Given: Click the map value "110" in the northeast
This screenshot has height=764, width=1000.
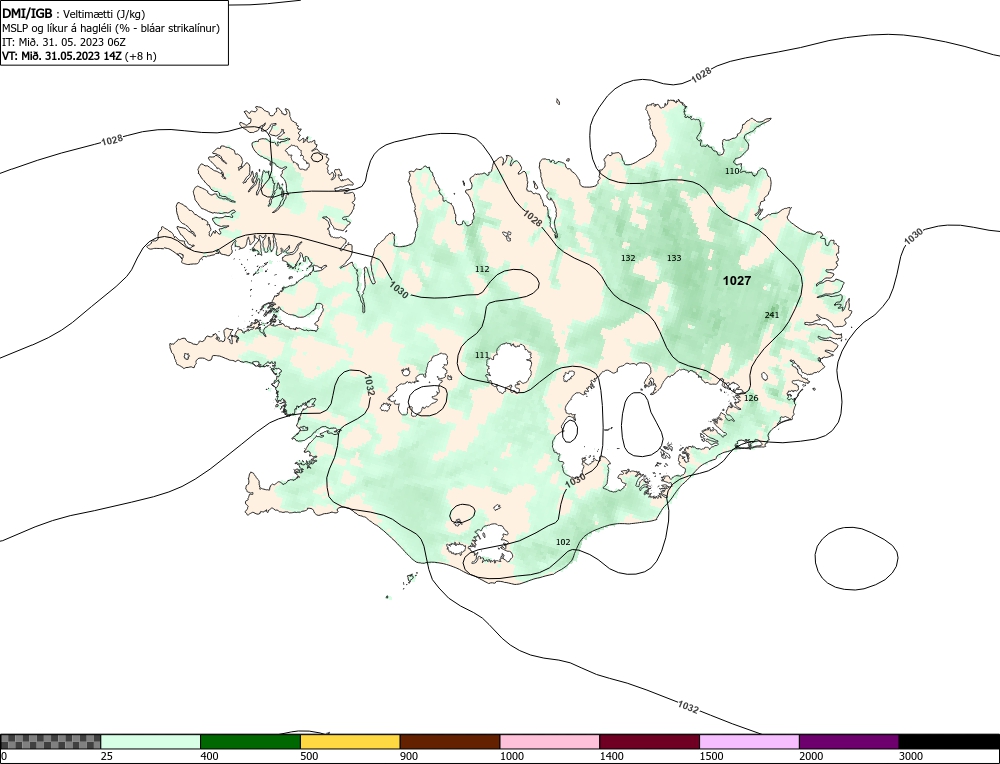Looking at the screenshot, I should 732,172.
